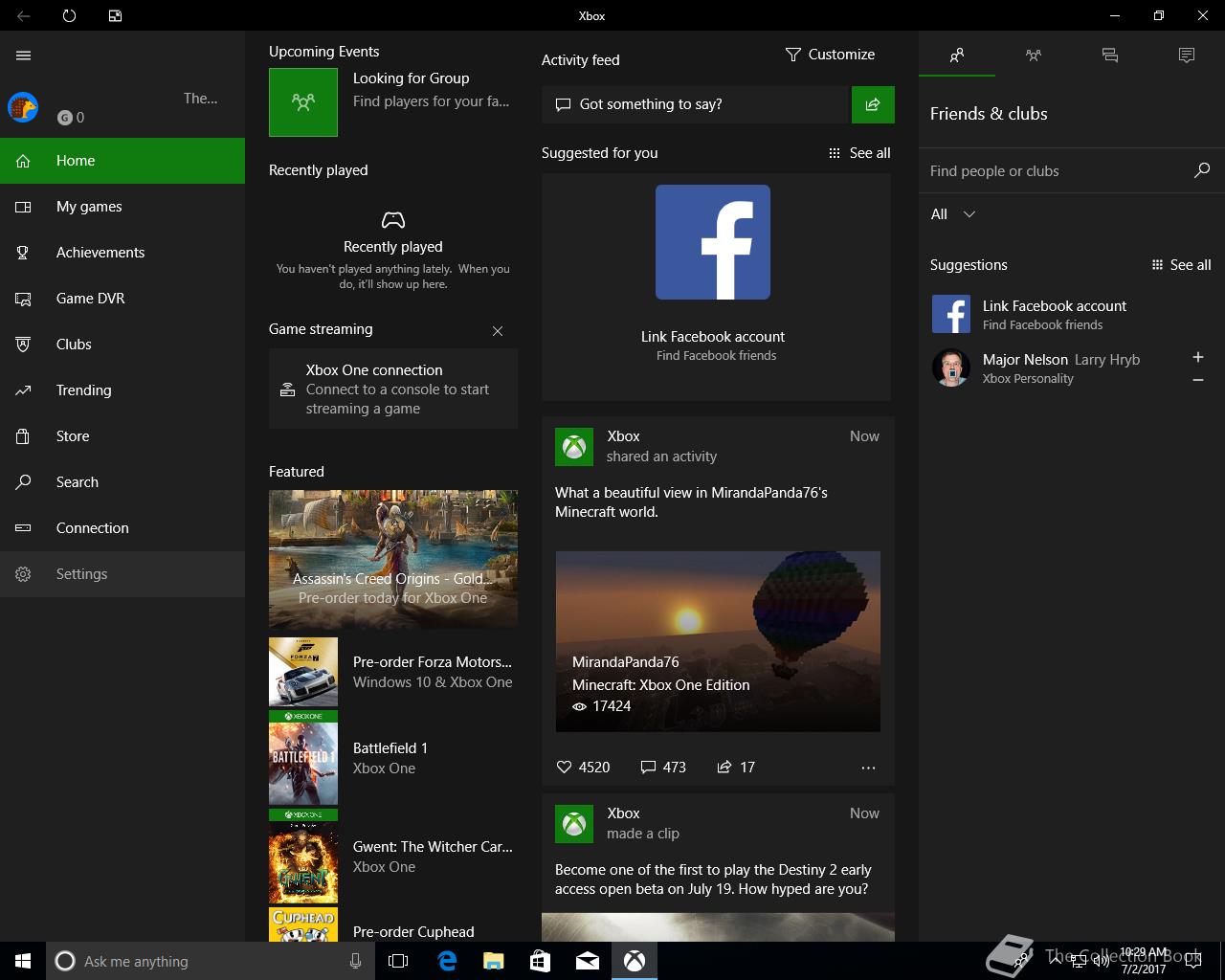Share the Minecraft post (17)
Viewport: 1225px width, 980px height.
click(x=736, y=768)
